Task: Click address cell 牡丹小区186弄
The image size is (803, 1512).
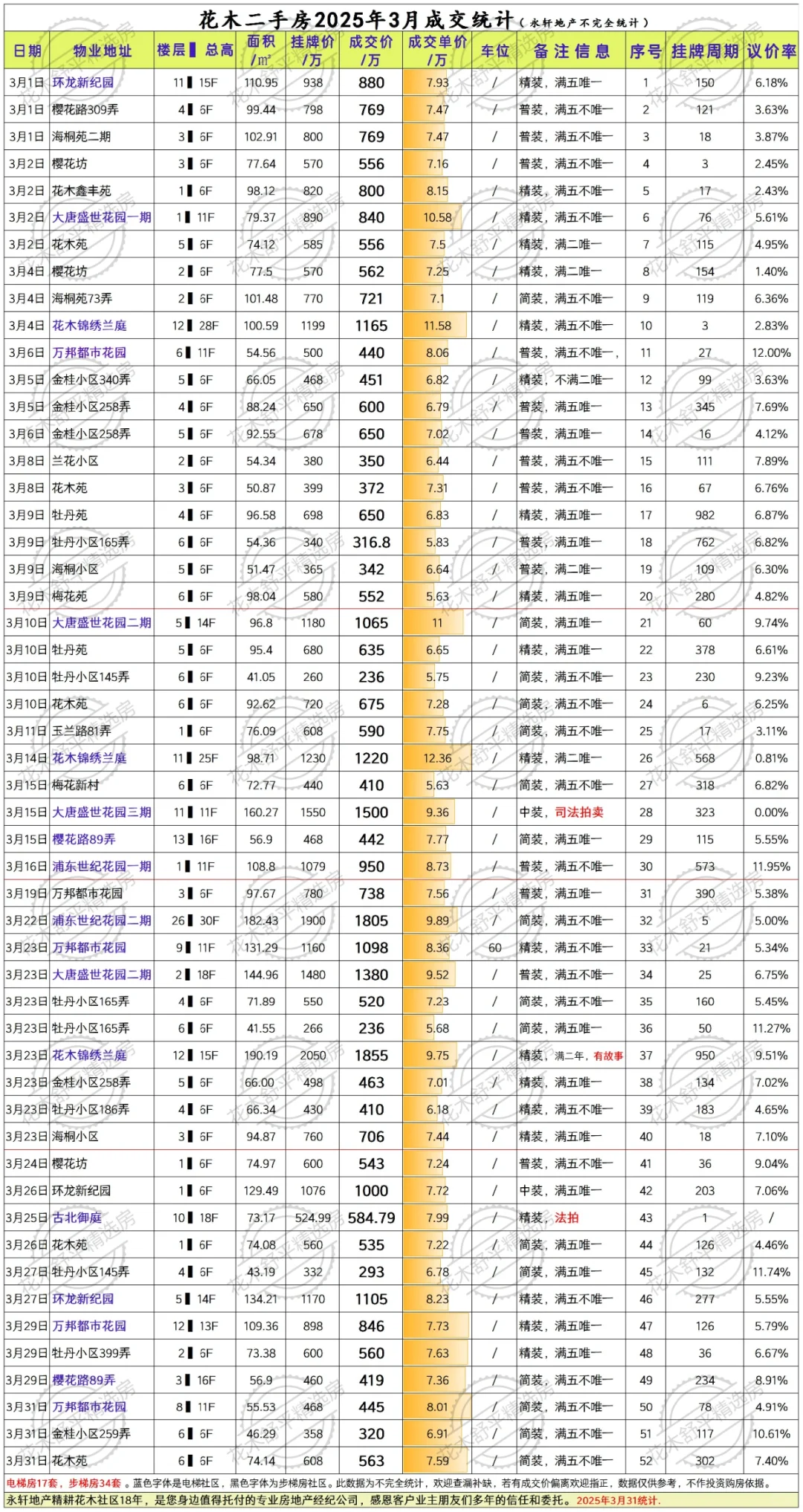Action: point(90,1110)
